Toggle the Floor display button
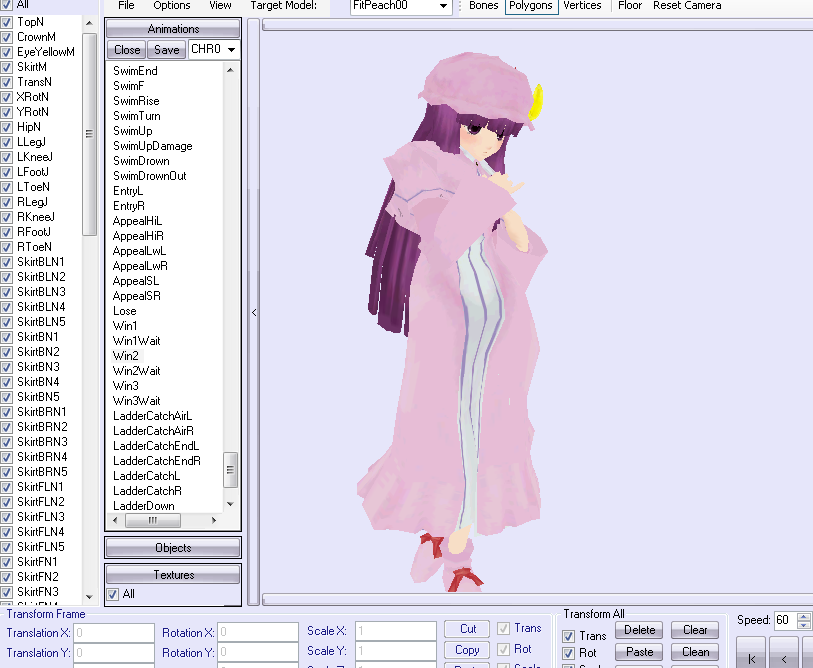This screenshot has width=813, height=668. [629, 6]
